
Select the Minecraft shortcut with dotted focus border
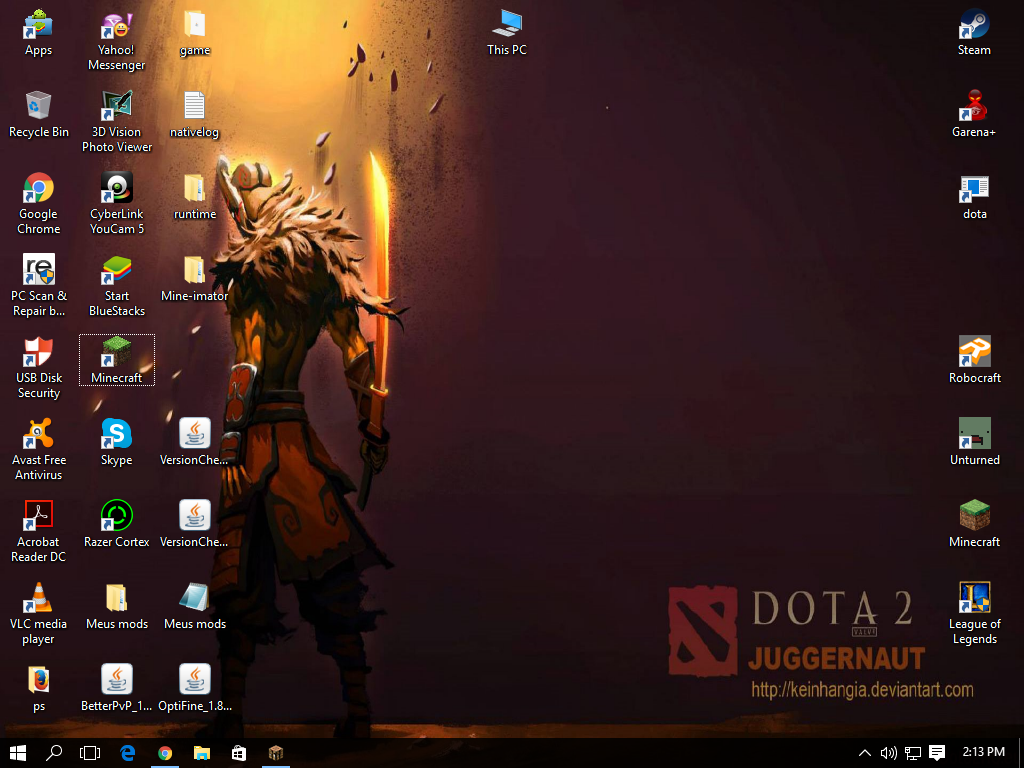116,360
